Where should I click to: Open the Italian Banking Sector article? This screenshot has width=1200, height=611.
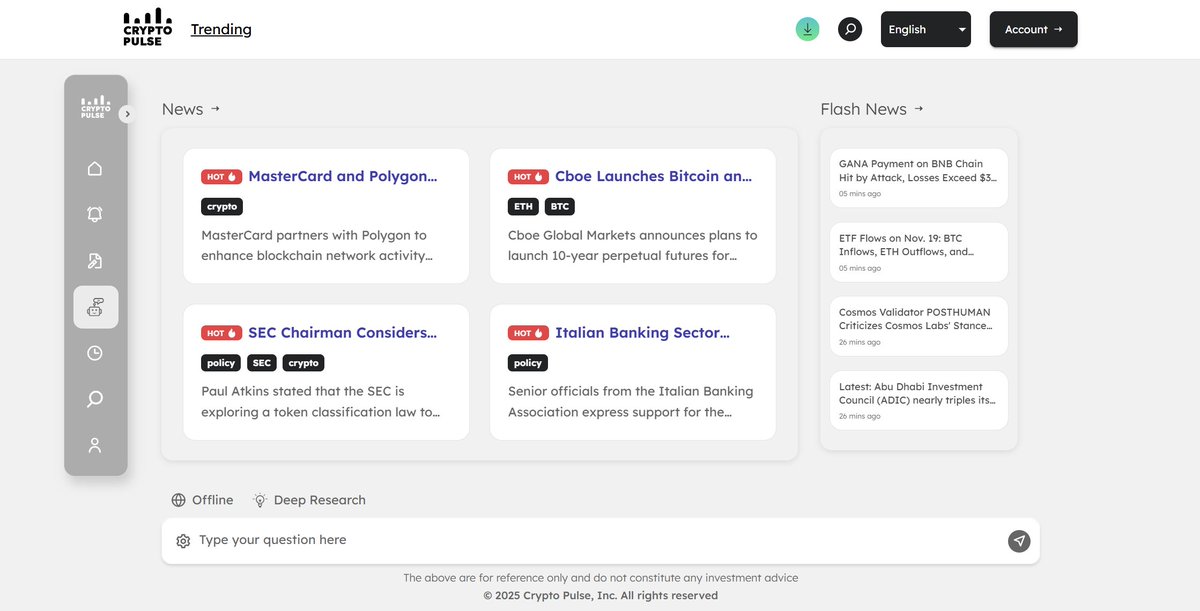(x=642, y=332)
